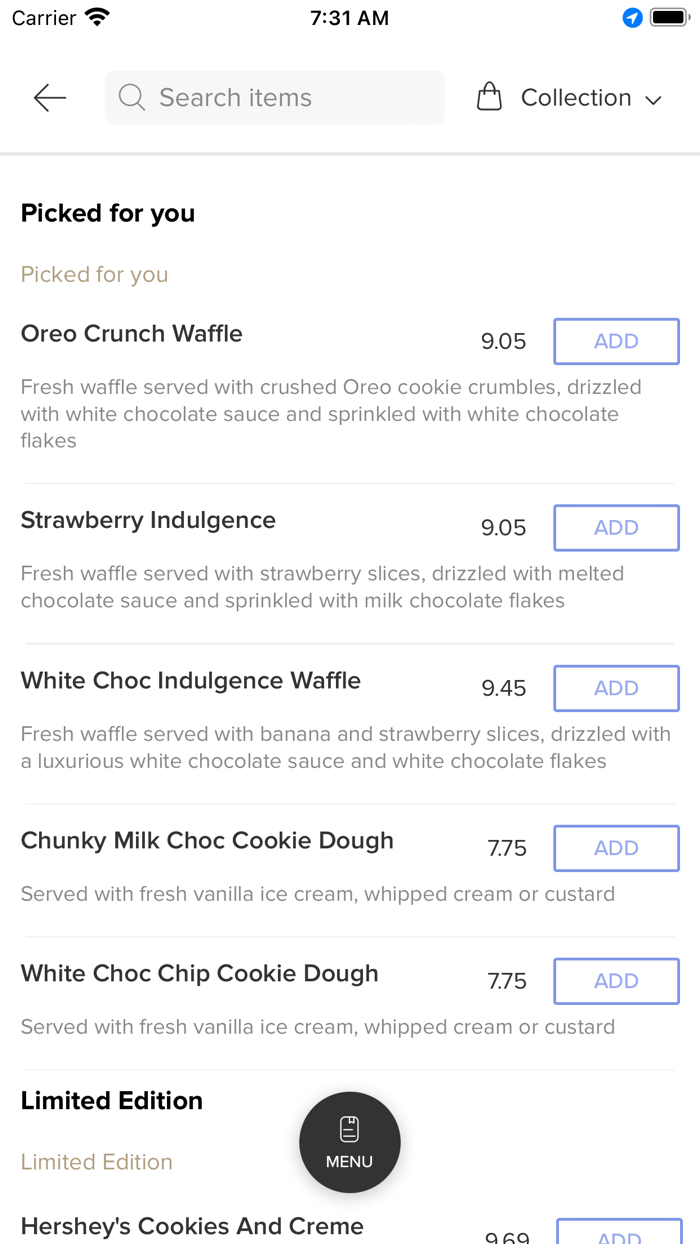
Task: Click the search magnifier icon
Action: point(131,97)
